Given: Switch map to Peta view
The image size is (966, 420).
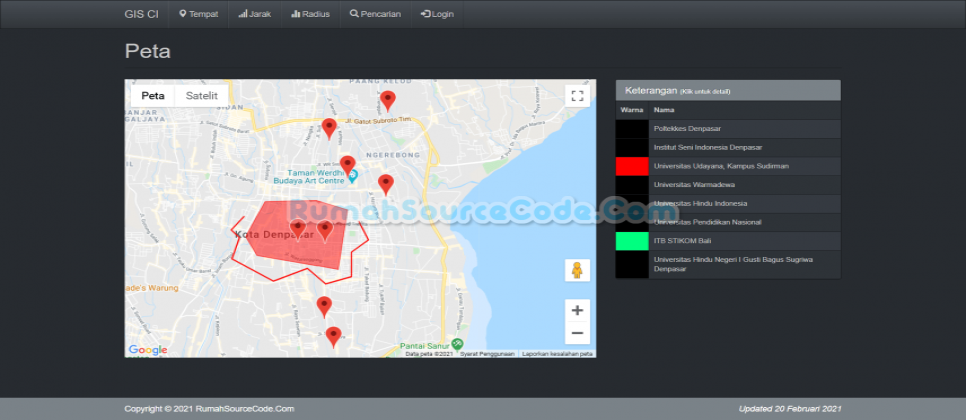Looking at the screenshot, I should point(153,95).
